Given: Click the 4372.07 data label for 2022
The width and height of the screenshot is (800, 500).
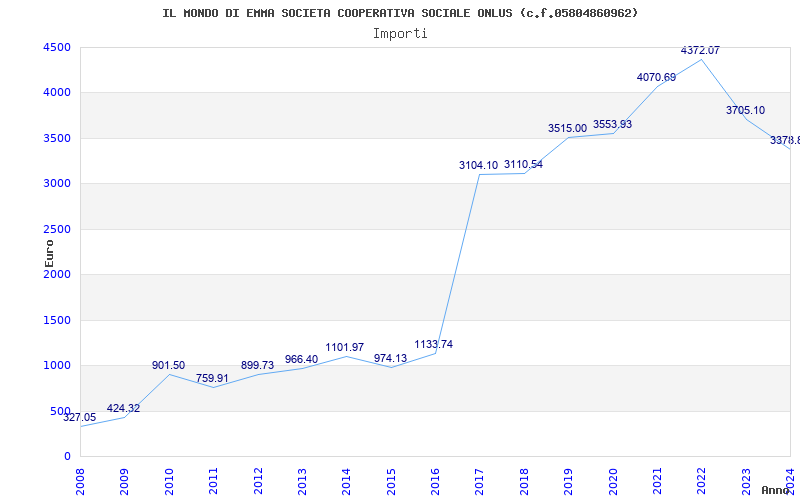Looking at the screenshot, I should pos(700,51).
